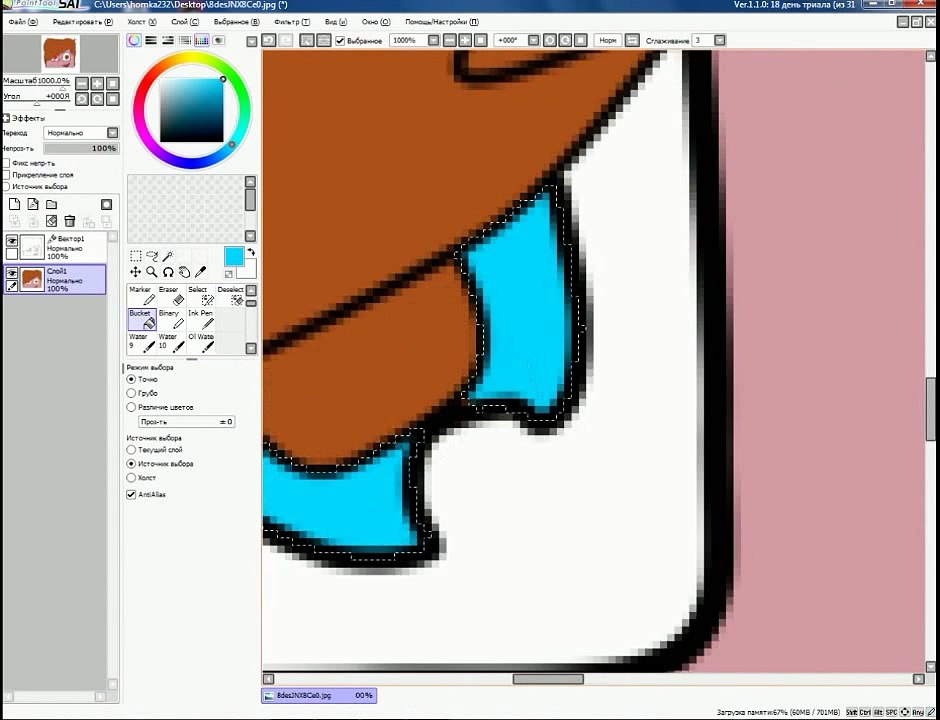The height and width of the screenshot is (720, 940).
Task: Choose the rectangular selection tool
Action: click(x=135, y=256)
